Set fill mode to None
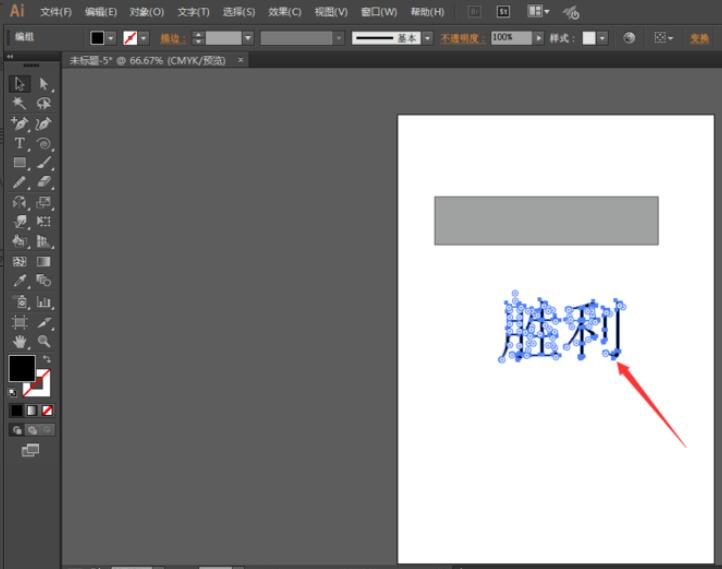 coord(47,410)
